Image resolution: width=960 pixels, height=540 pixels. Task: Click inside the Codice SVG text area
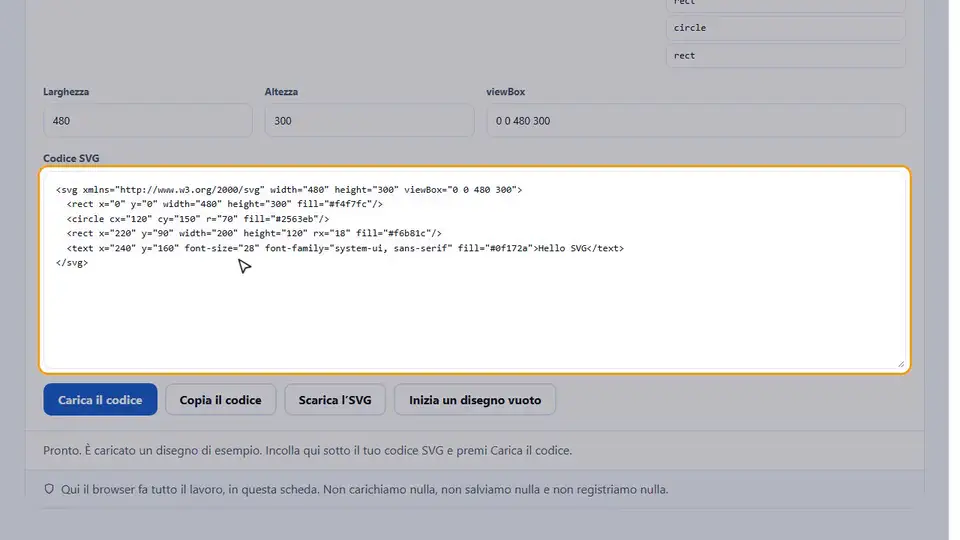[474, 270]
